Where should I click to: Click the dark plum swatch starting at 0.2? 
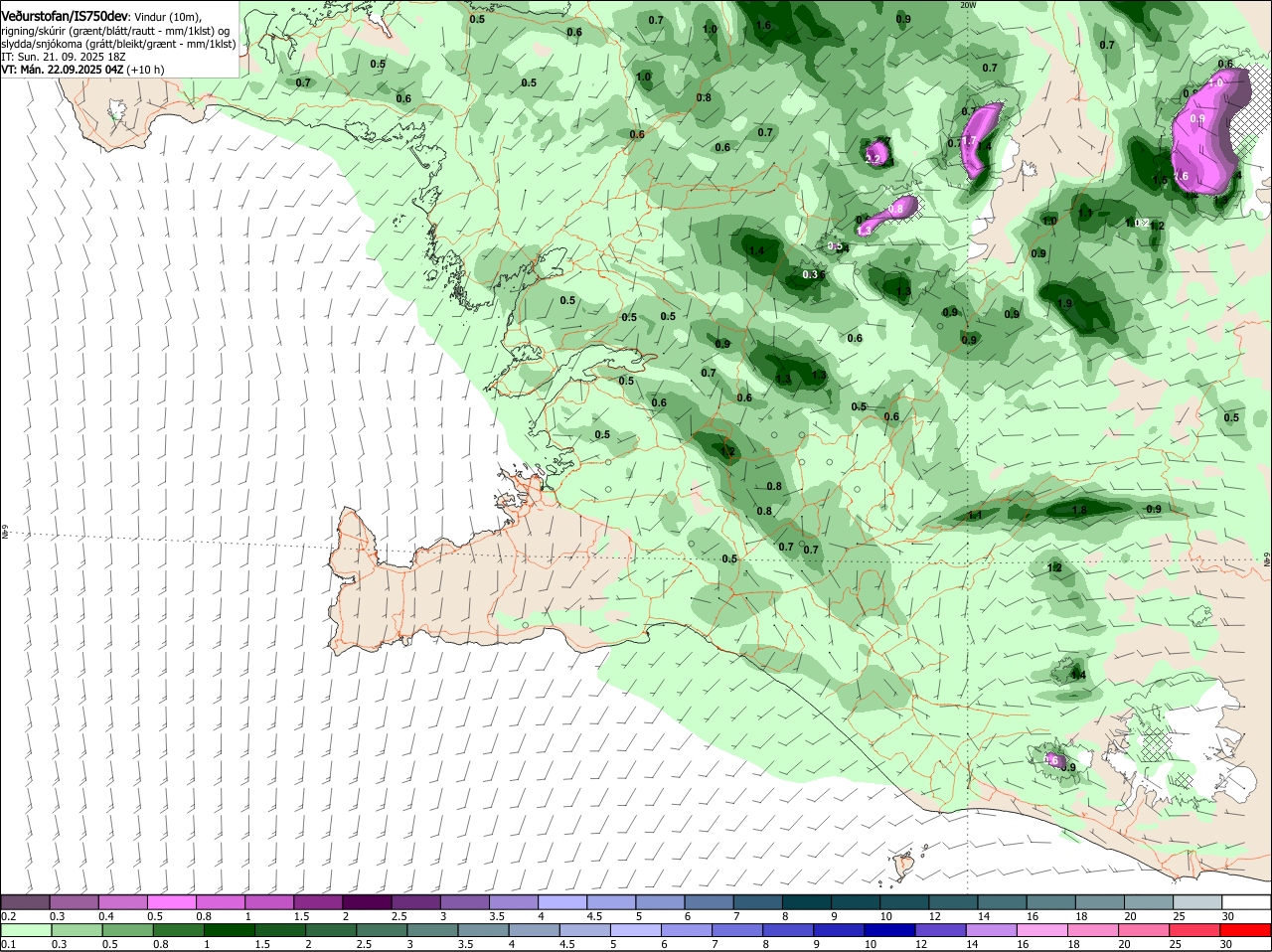pos(26,901)
